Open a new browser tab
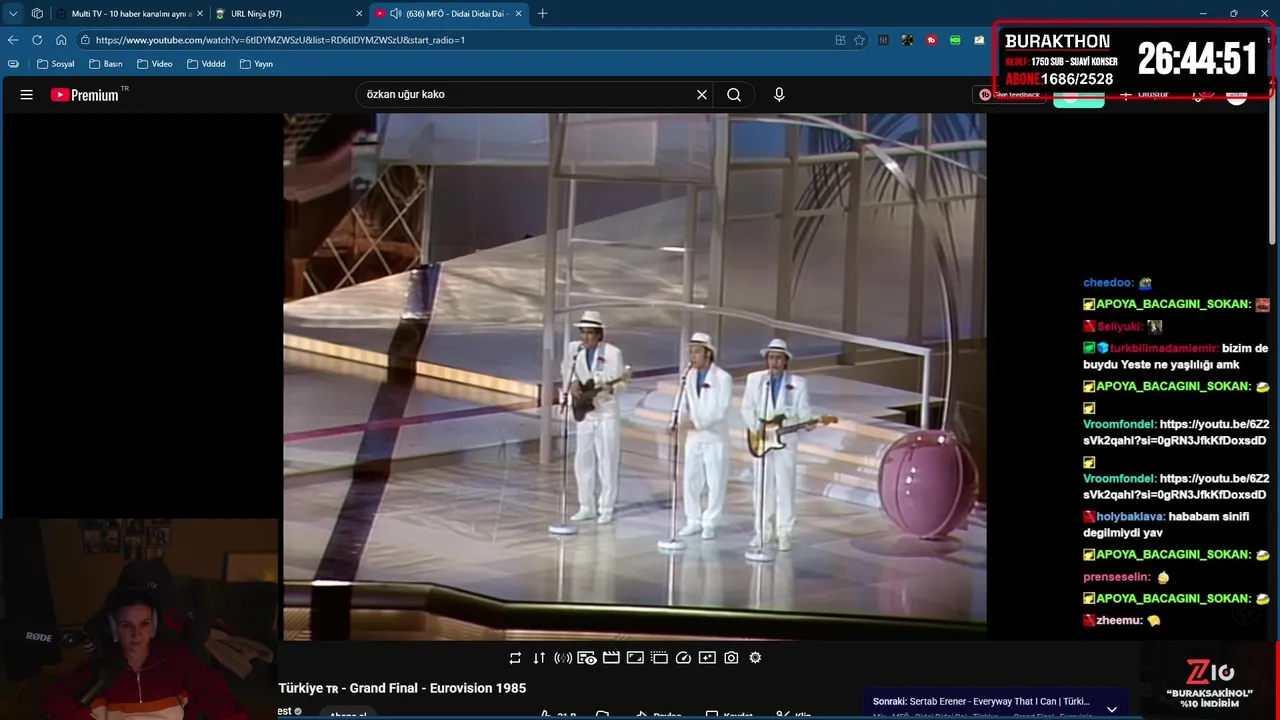1280x720 pixels. tap(543, 14)
